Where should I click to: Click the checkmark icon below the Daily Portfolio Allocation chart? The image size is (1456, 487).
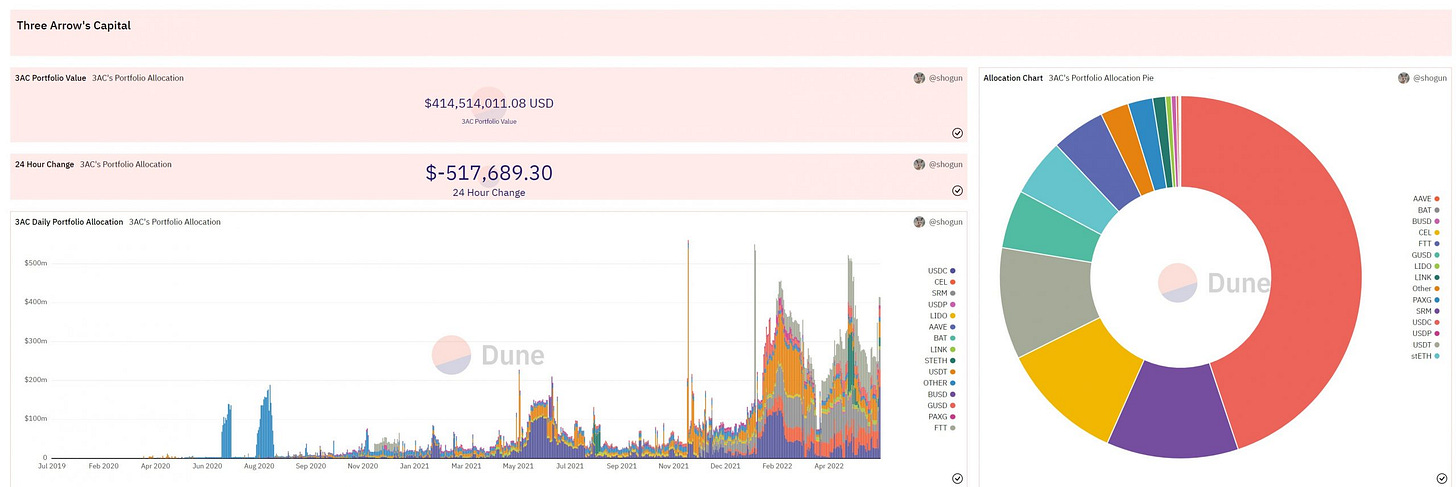pyautogui.click(x=957, y=478)
